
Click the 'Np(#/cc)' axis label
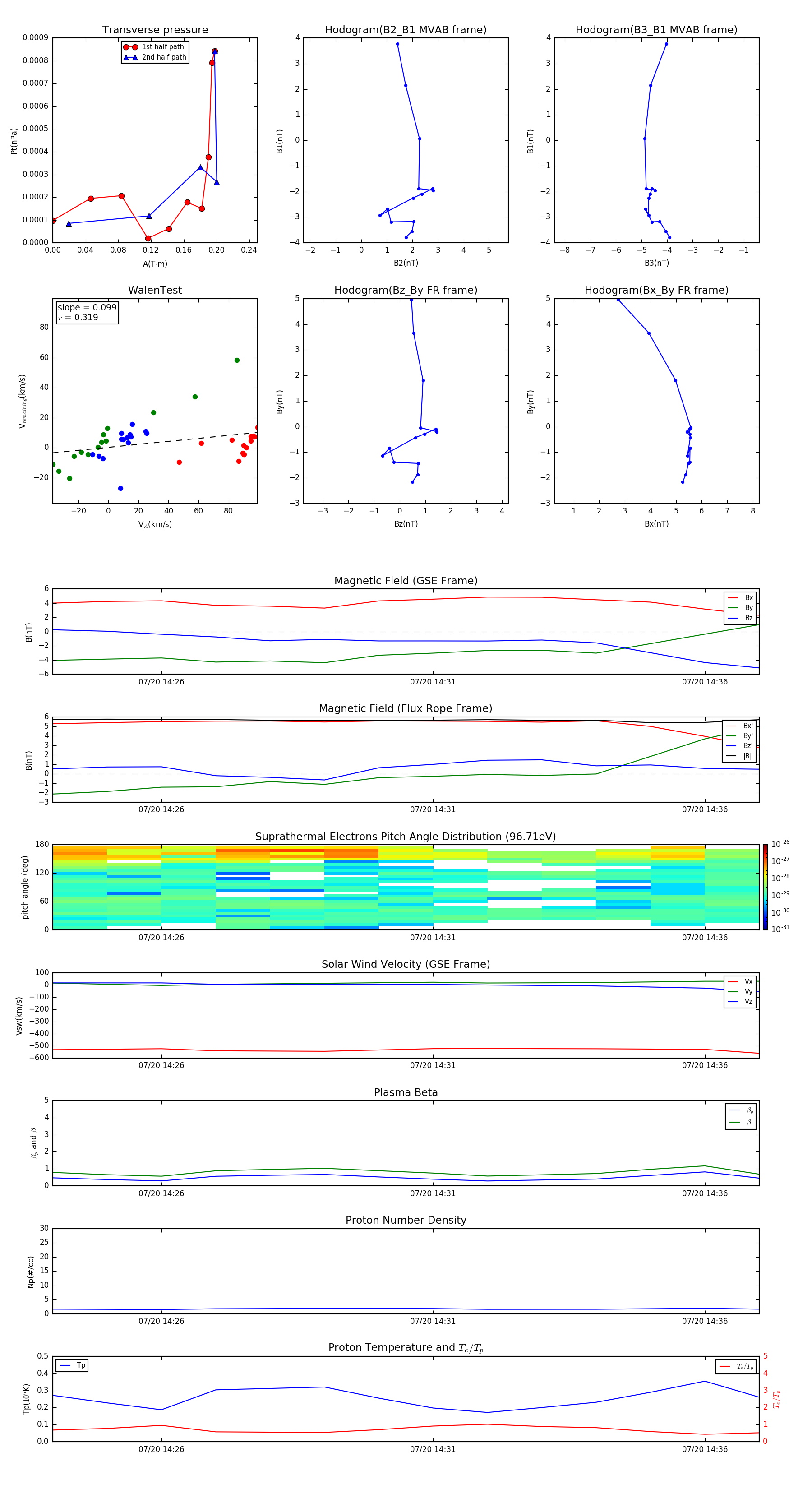point(31,1271)
